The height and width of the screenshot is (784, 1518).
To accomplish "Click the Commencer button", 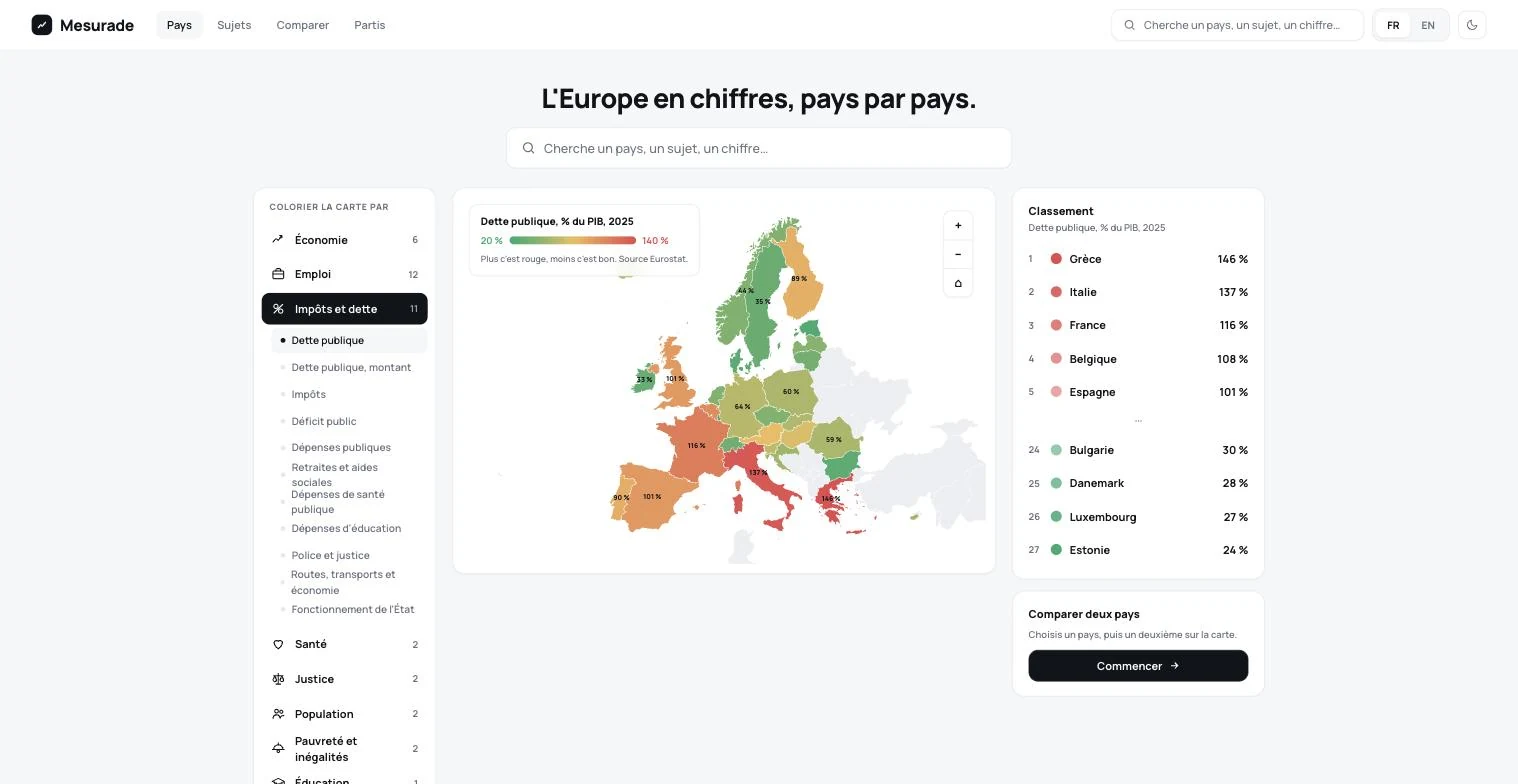I will coord(1138,666).
